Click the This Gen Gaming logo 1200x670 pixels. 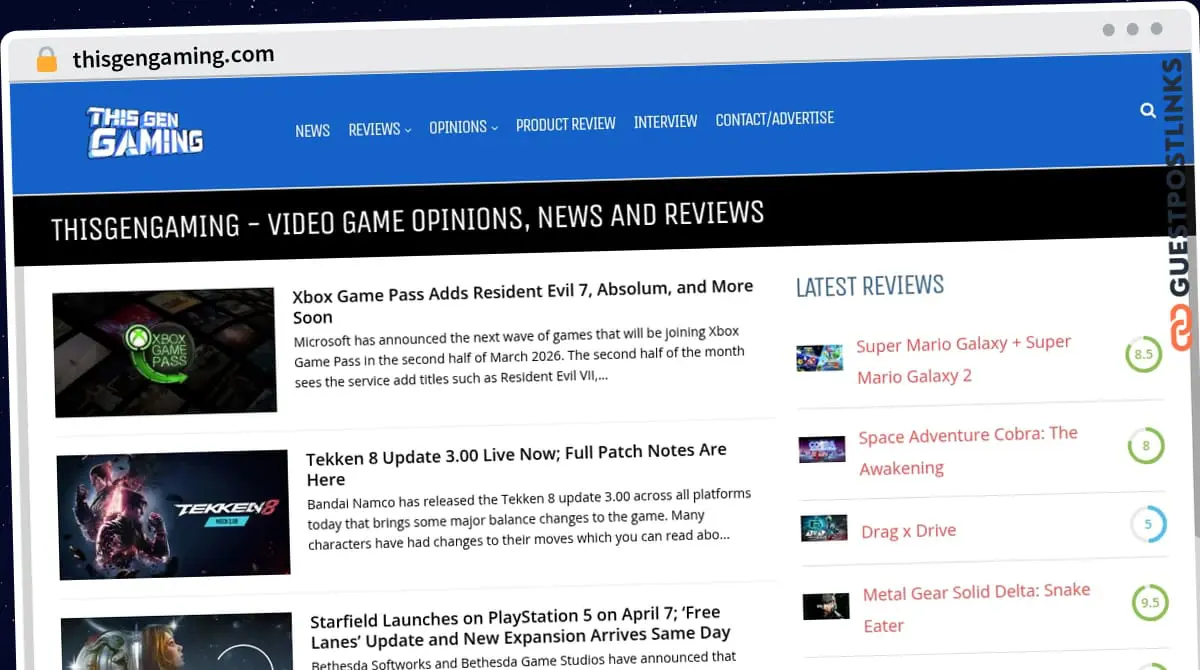[144, 130]
